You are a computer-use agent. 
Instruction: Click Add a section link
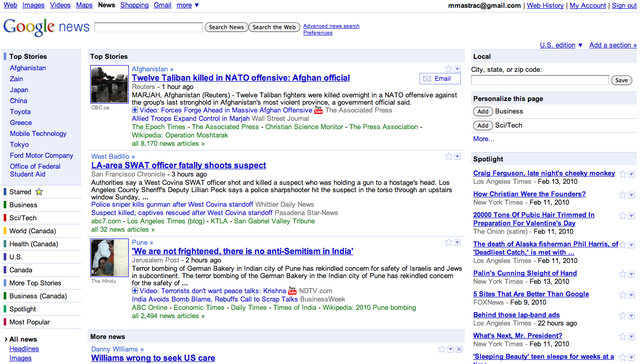tap(613, 45)
